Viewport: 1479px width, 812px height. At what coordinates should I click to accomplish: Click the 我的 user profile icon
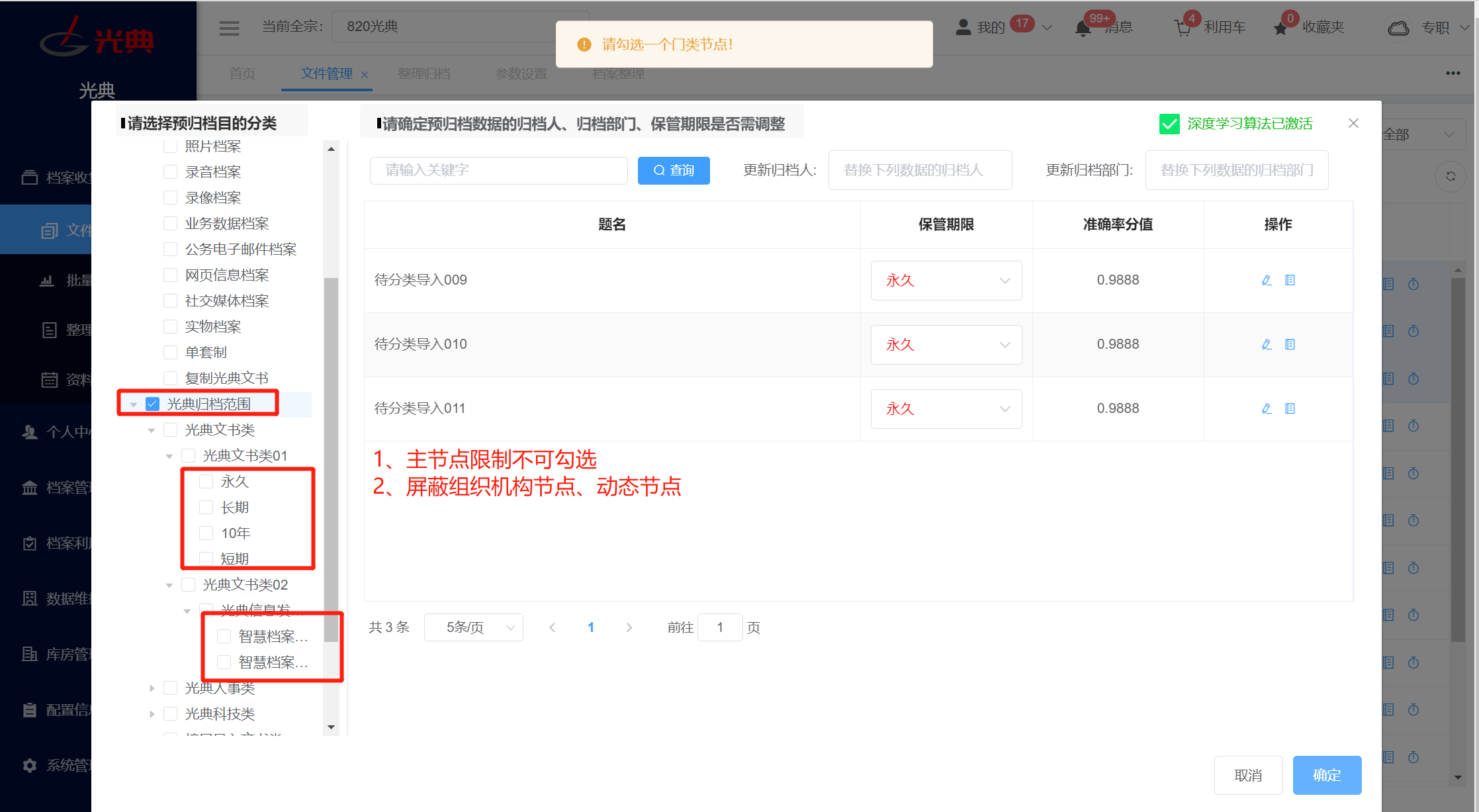964,27
